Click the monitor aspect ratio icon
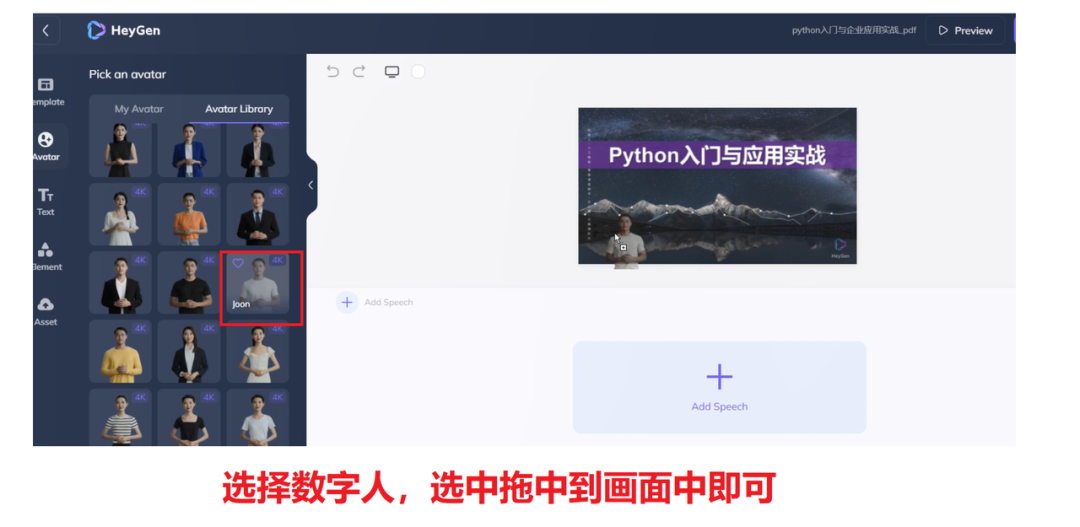 392,72
